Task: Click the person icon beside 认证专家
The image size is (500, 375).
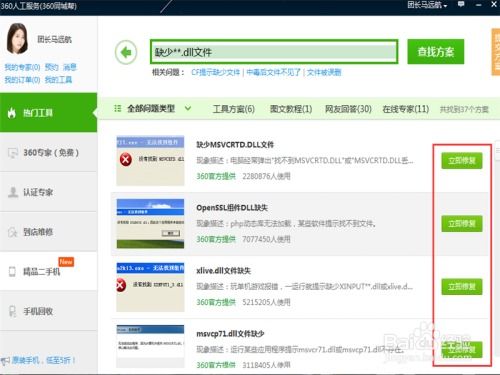Action: point(13,192)
